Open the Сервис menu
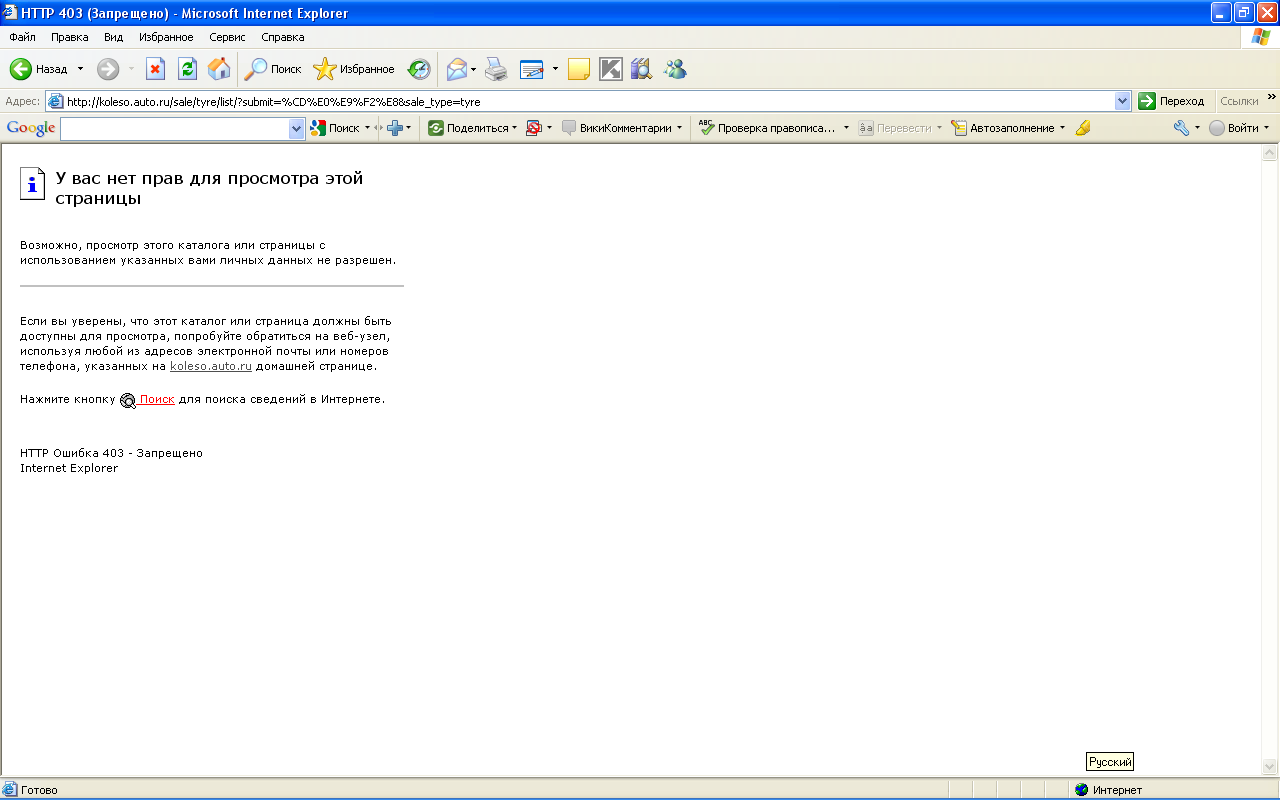This screenshot has width=1280, height=800. pyautogui.click(x=227, y=37)
